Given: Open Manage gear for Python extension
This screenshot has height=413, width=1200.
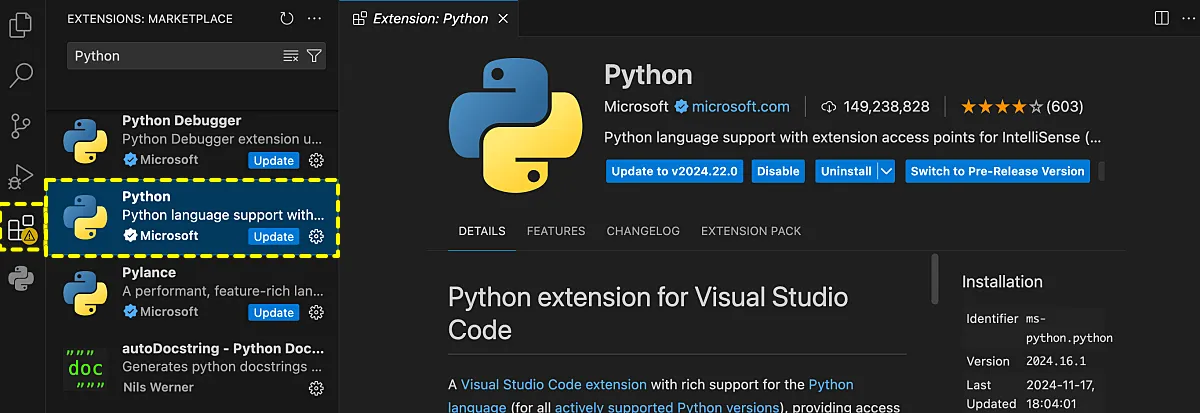Looking at the screenshot, I should [316, 236].
